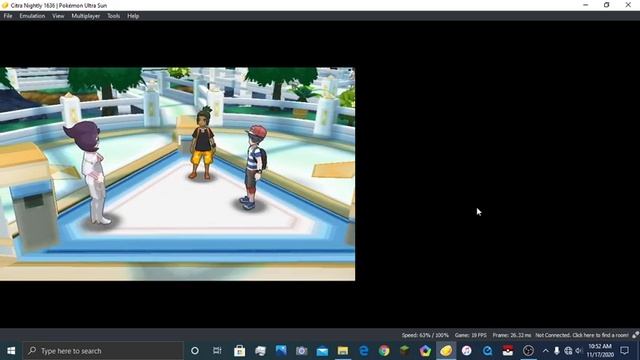
Task: Launch Microsoft Store from taskbar
Action: coord(240,351)
